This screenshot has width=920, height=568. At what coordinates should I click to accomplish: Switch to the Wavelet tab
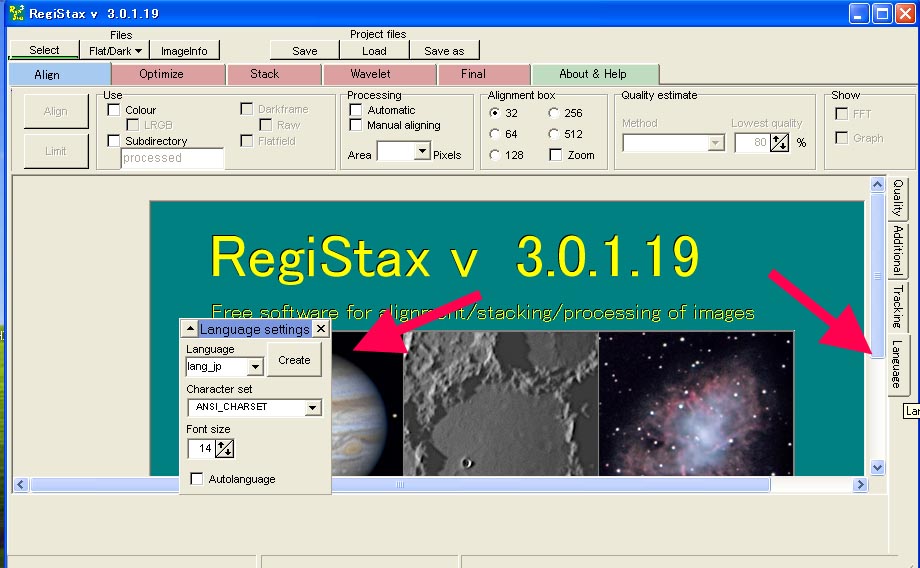click(370, 74)
